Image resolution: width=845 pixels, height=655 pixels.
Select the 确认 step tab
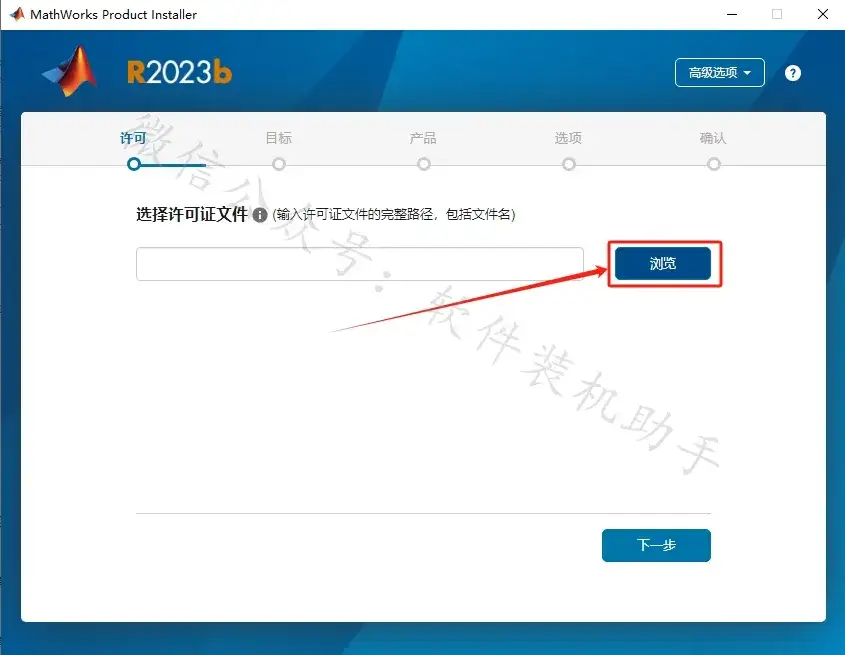[x=713, y=138]
